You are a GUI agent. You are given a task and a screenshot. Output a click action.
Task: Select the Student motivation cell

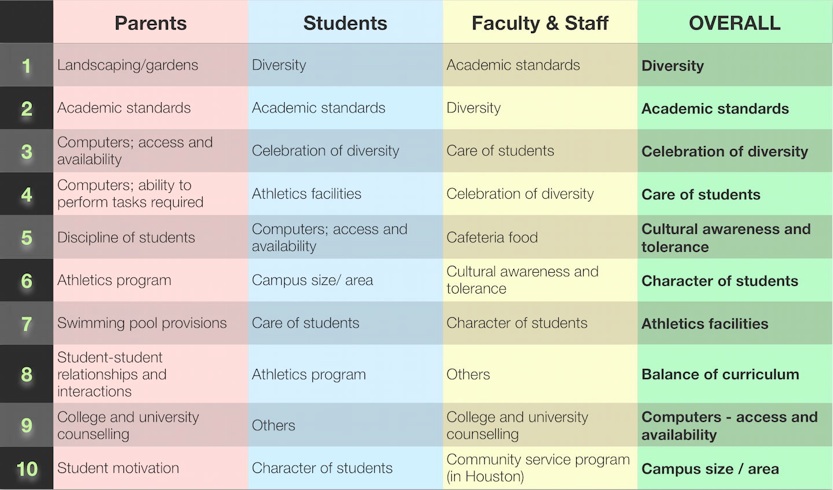pyautogui.click(x=118, y=468)
